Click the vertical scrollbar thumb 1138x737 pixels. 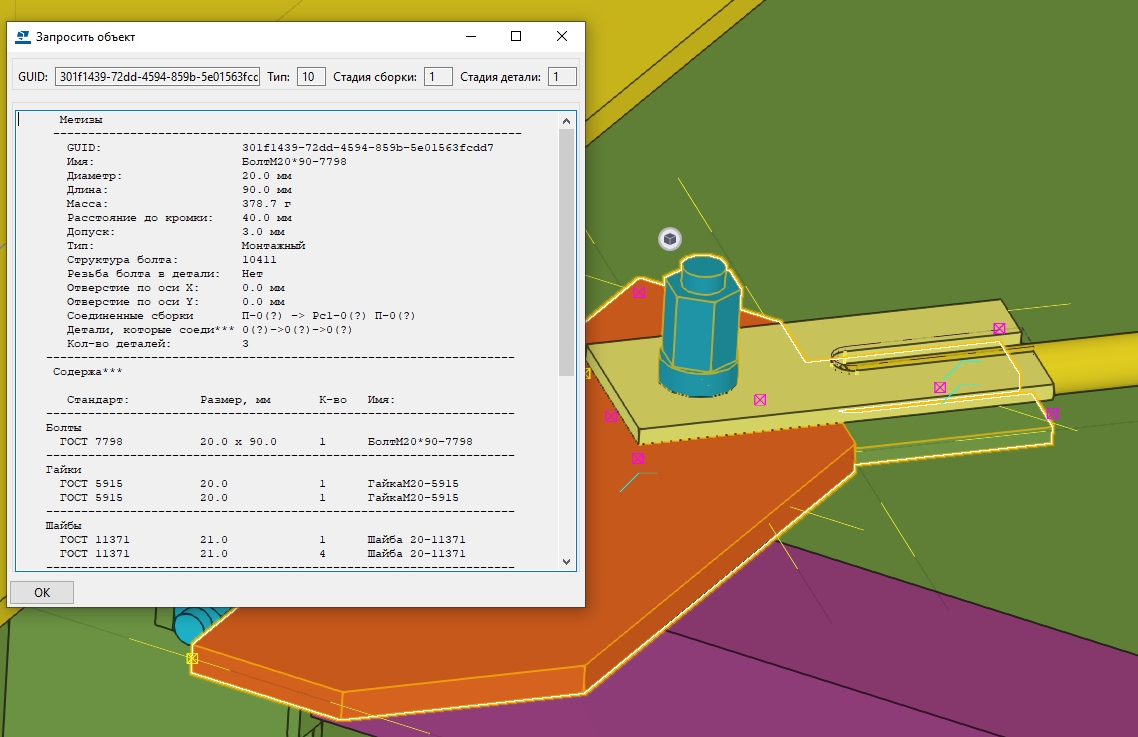pyautogui.click(x=567, y=250)
